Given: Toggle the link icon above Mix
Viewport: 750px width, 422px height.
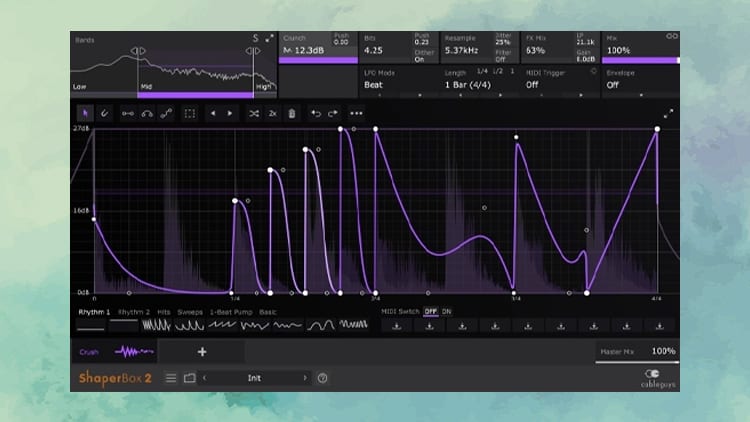Looking at the screenshot, I should tap(672, 36).
